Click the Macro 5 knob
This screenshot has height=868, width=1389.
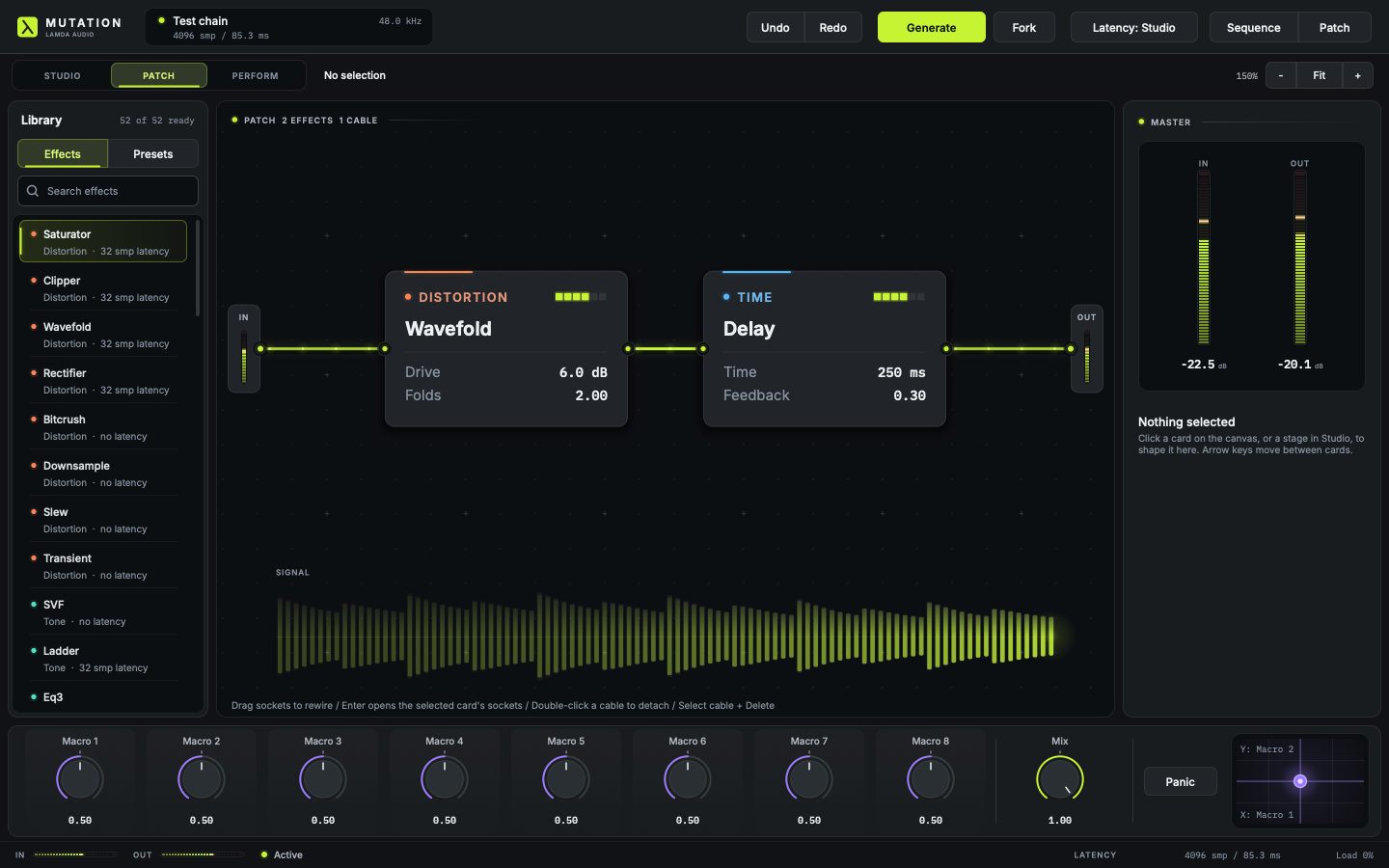[566, 779]
